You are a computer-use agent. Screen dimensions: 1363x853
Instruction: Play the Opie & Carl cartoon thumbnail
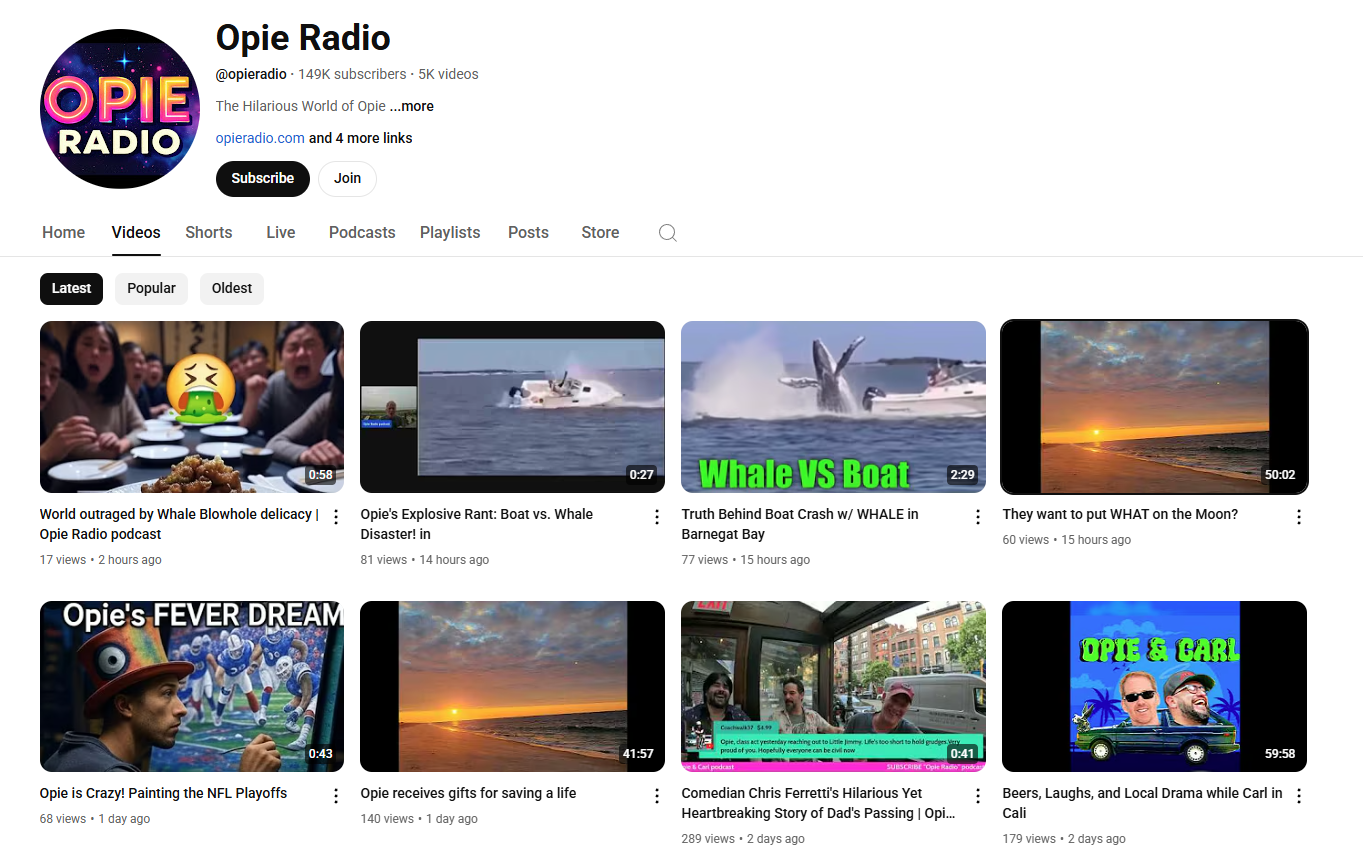tap(1154, 686)
